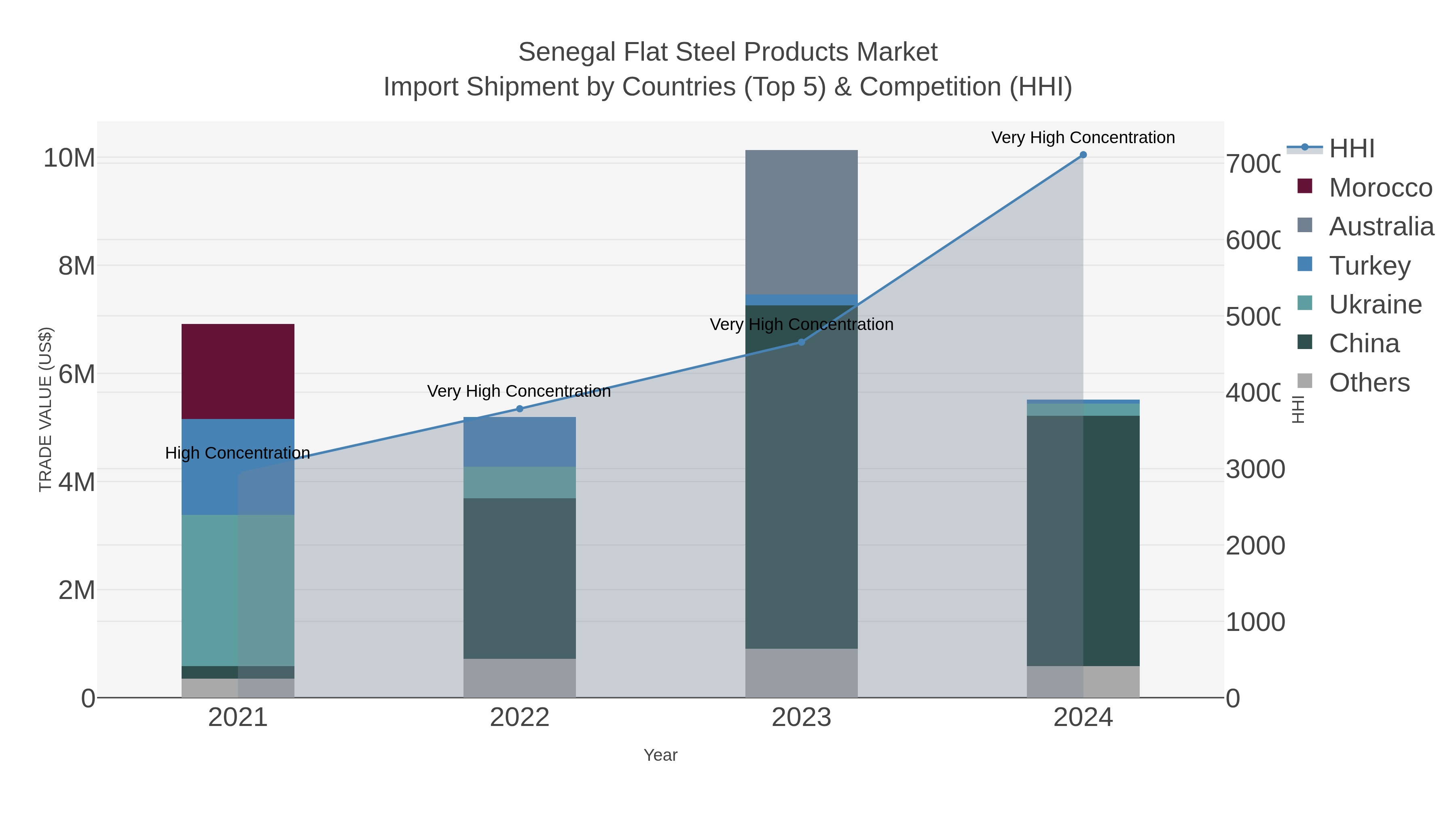
Task: Click the 6M y-axis tick label
Action: click(x=77, y=374)
